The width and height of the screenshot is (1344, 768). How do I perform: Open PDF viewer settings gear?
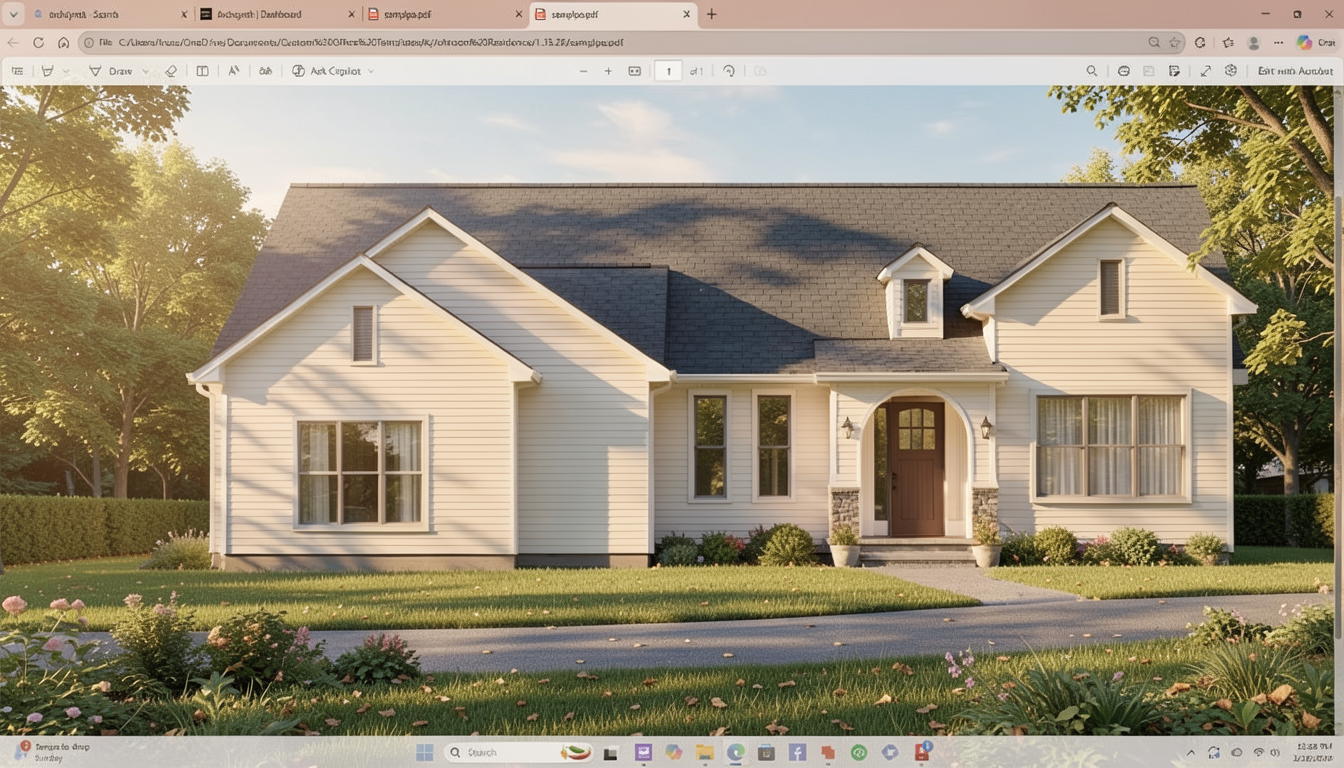tap(1231, 71)
